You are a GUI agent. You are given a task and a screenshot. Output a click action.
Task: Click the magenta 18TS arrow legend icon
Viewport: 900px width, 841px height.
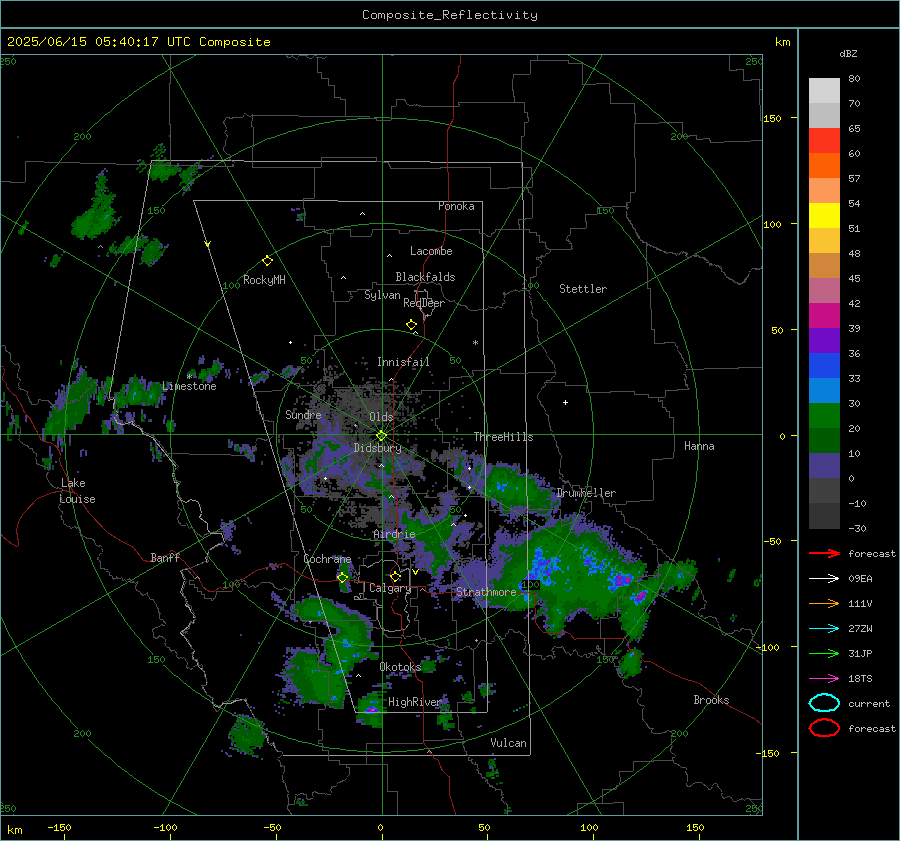click(x=824, y=679)
